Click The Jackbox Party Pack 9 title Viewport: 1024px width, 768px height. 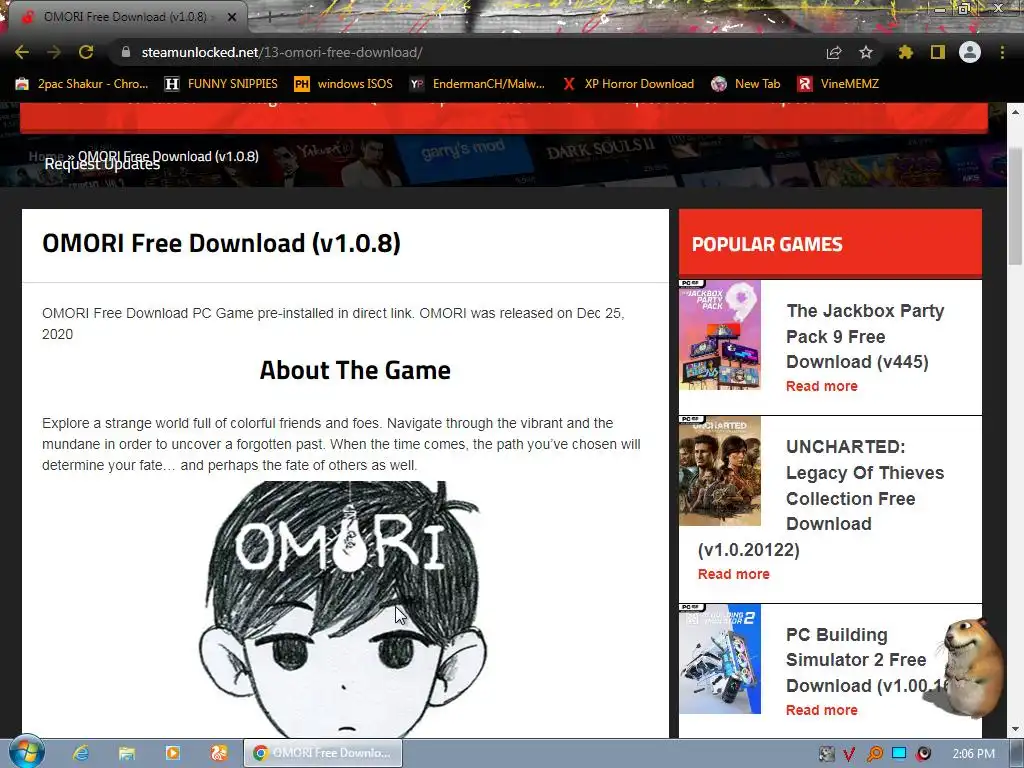(x=865, y=336)
